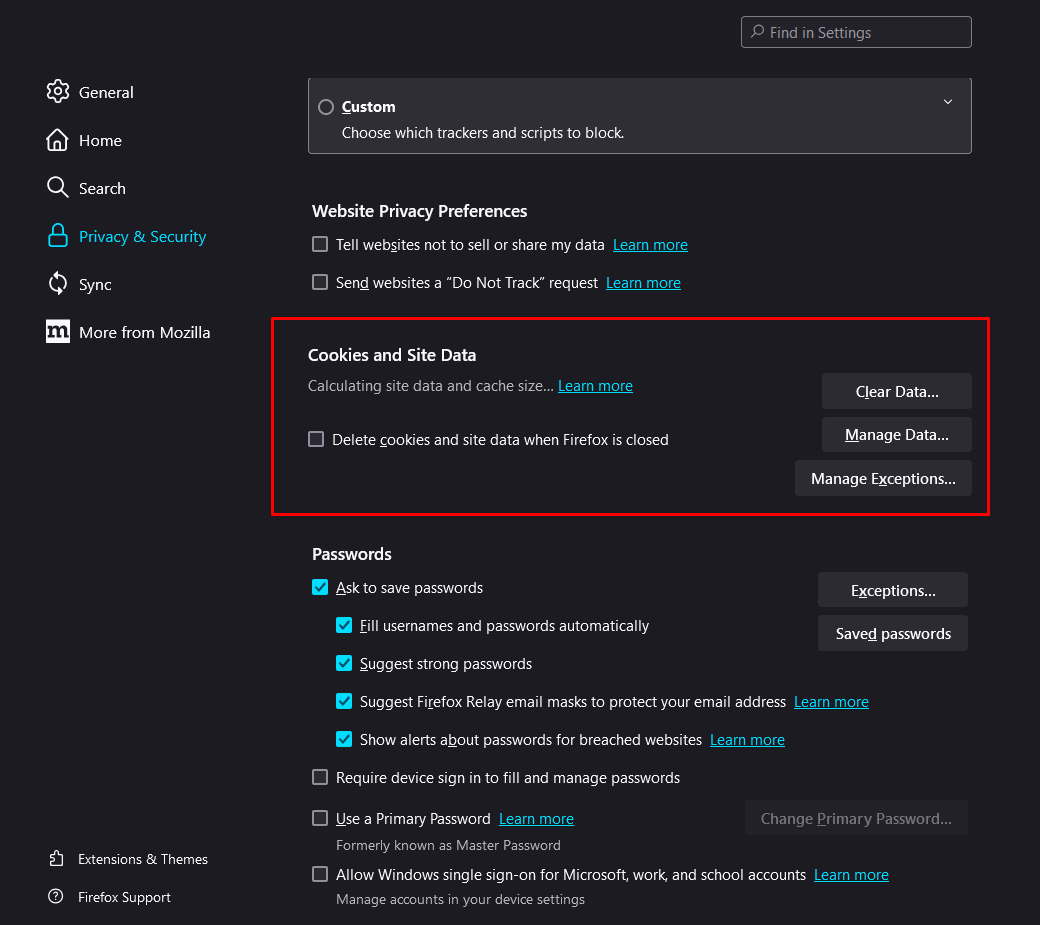Select the Custom protection radio button
Screen dimensions: 1040x925
pos(326,107)
